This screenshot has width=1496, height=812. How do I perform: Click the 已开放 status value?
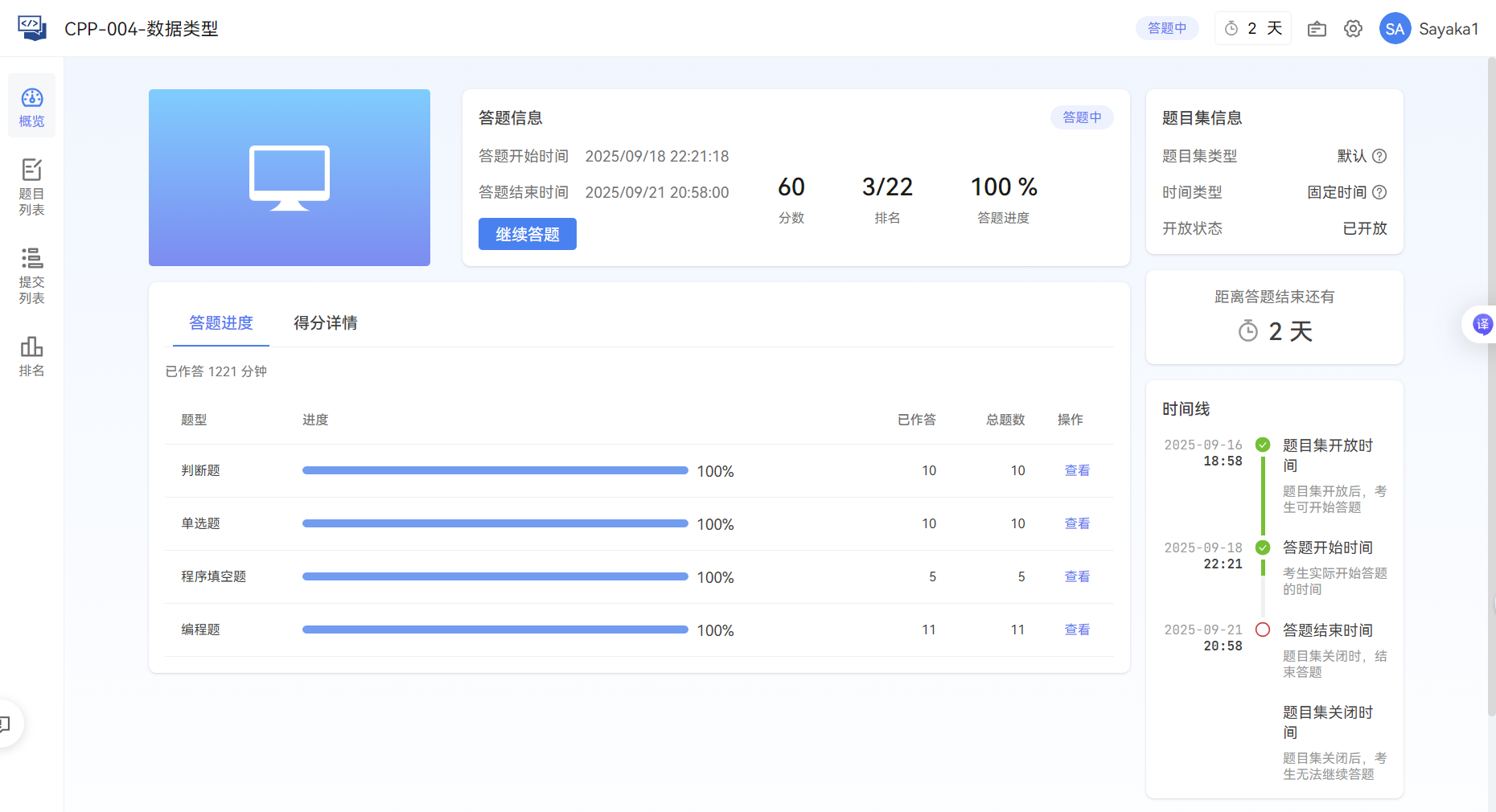(x=1365, y=228)
